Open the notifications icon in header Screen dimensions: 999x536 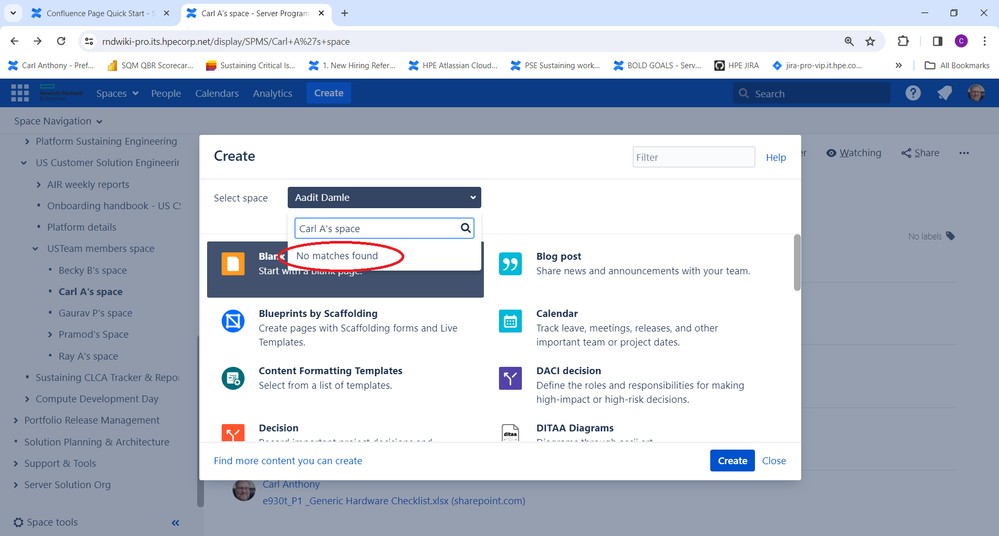(944, 93)
